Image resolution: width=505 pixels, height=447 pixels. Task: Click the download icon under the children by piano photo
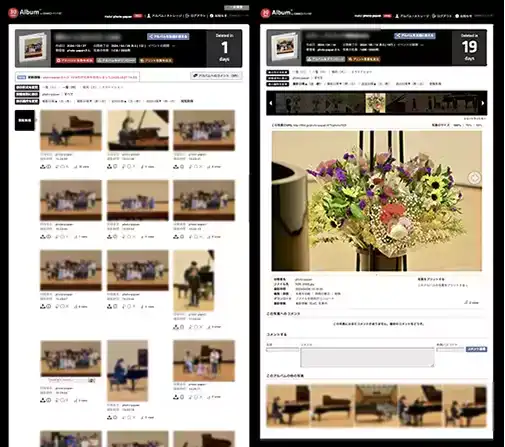tap(176, 397)
